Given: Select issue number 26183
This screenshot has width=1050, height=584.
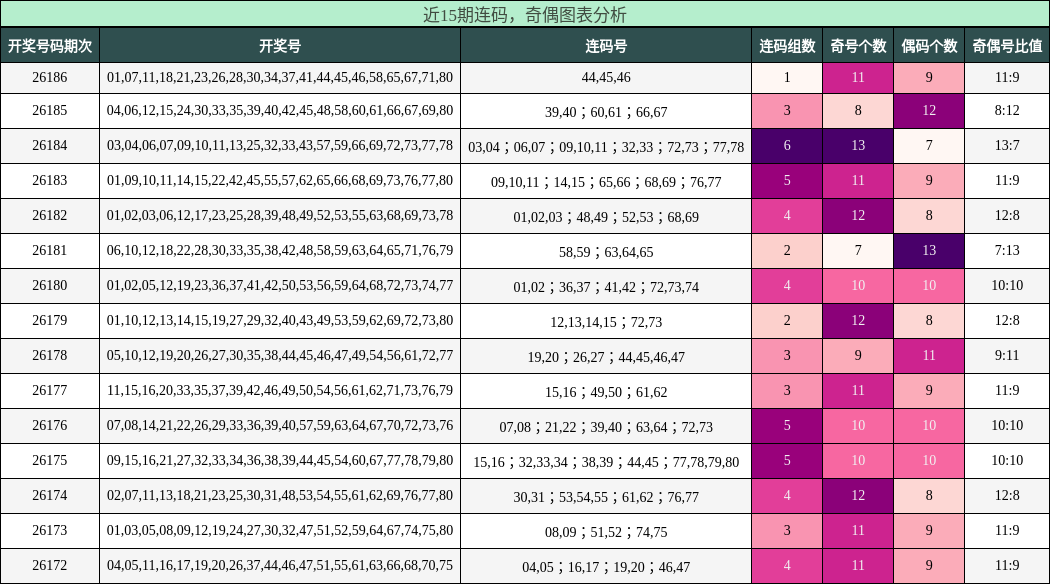Looking at the screenshot, I should tap(50, 180).
